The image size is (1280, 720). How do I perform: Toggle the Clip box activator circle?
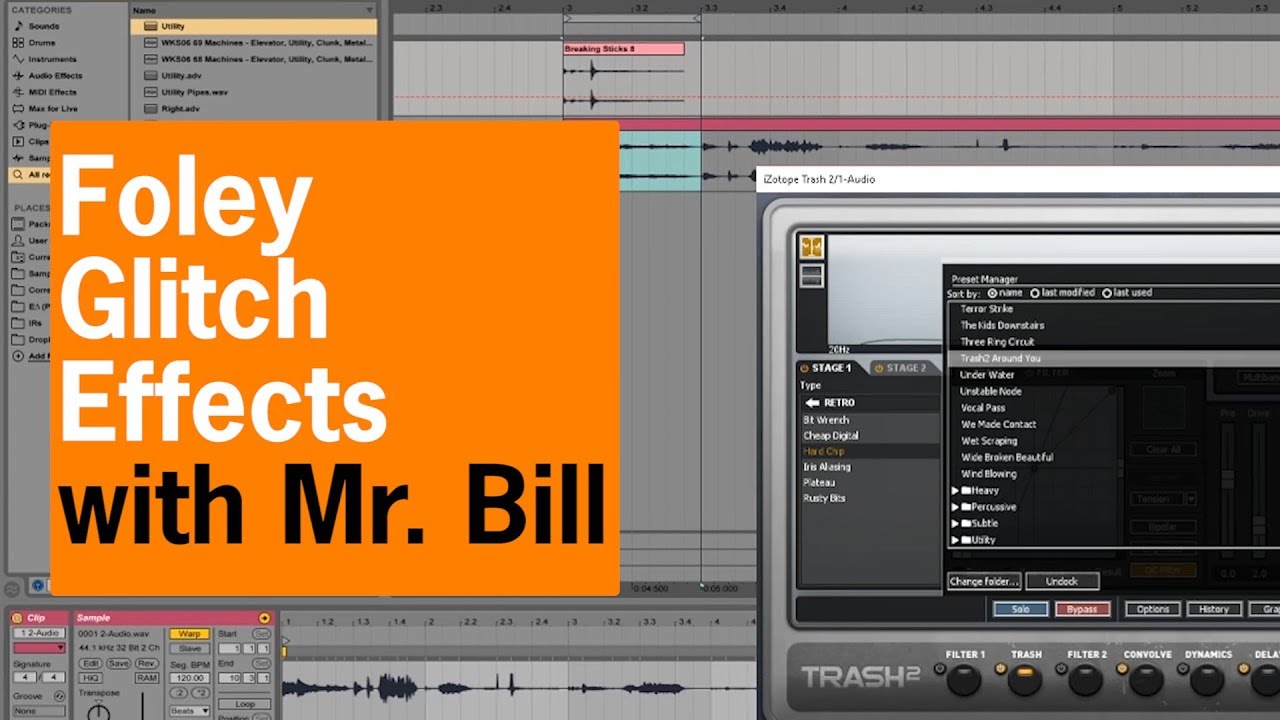click(17, 618)
